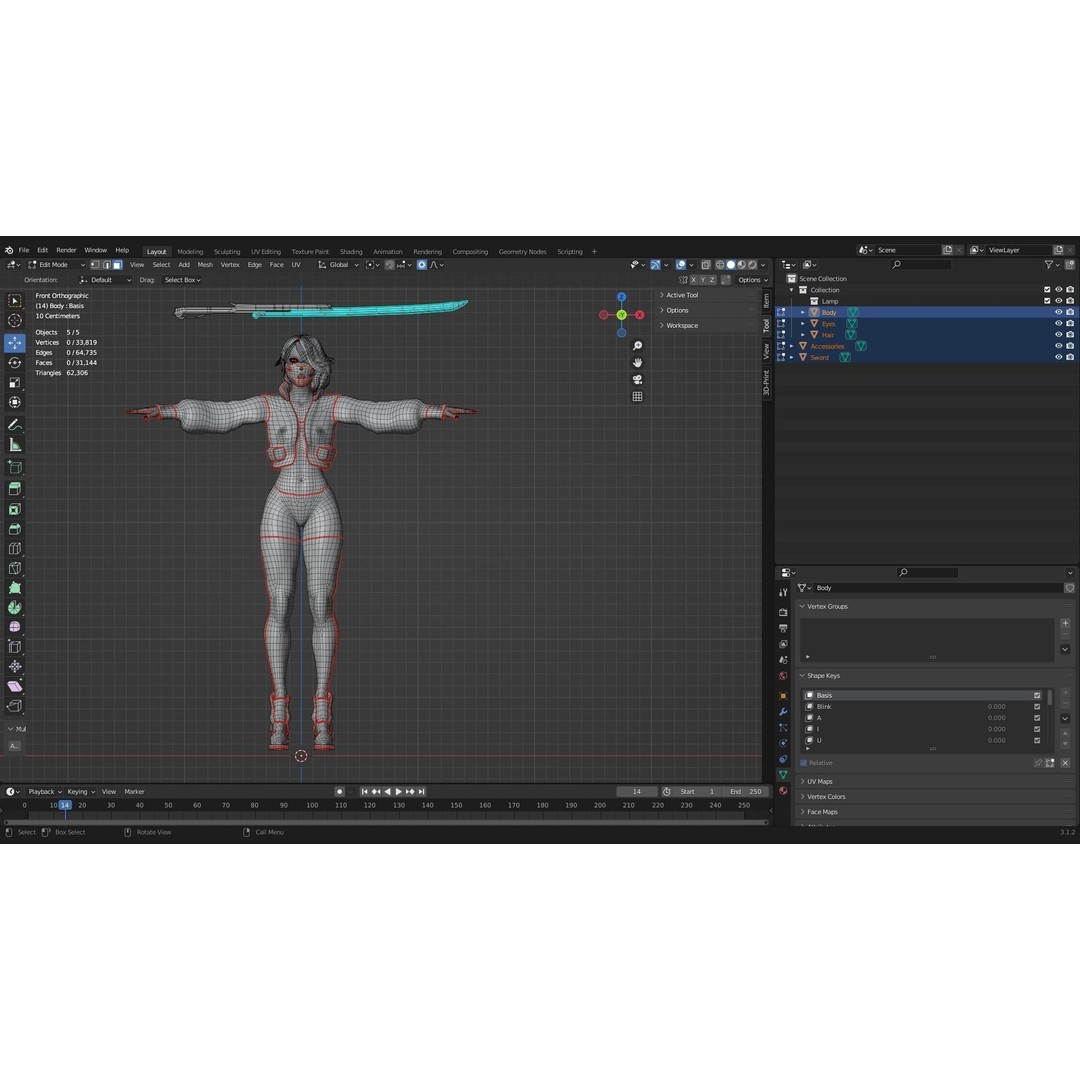1080x1080 pixels.
Task: Open the Object properties orange square tab
Action: (783, 696)
